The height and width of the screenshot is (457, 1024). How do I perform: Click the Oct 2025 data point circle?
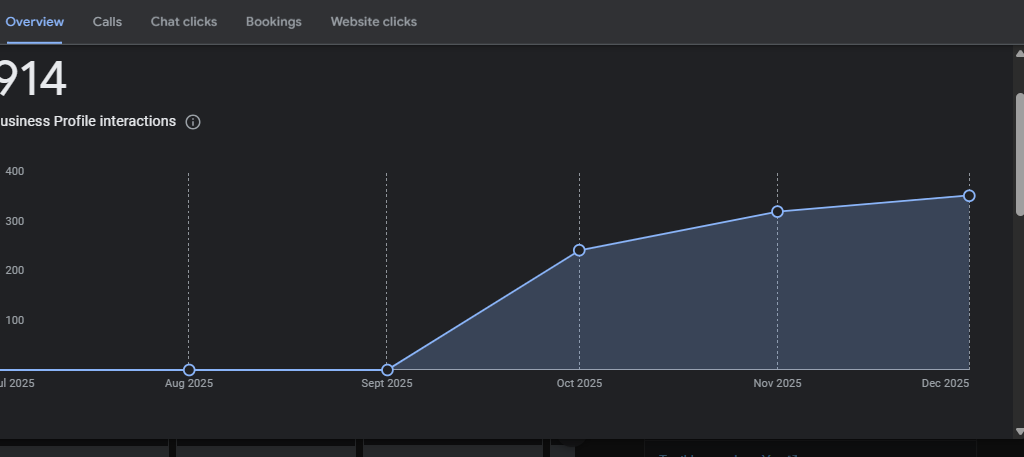point(579,250)
